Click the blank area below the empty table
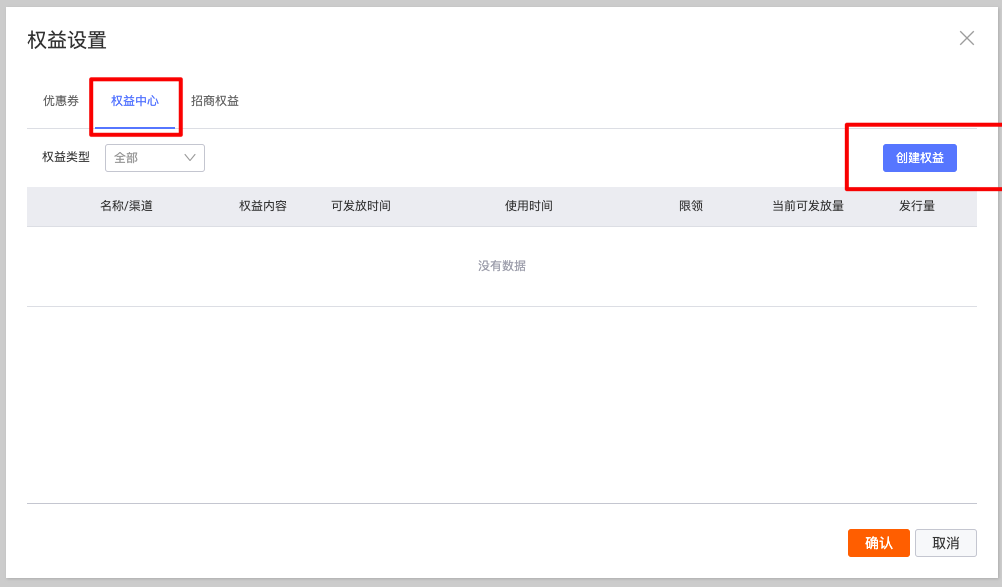The width and height of the screenshot is (1002, 587). point(500,405)
